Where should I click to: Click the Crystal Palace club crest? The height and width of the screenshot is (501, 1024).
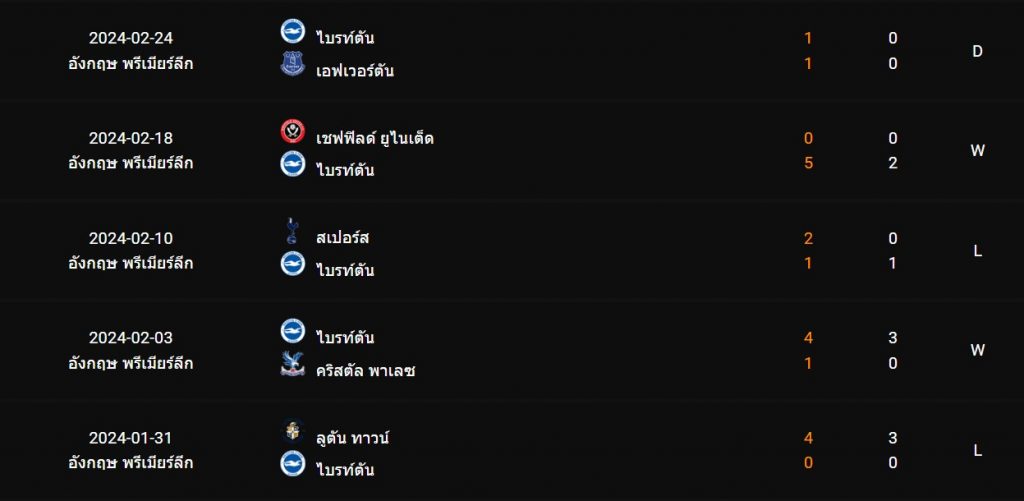coord(292,365)
